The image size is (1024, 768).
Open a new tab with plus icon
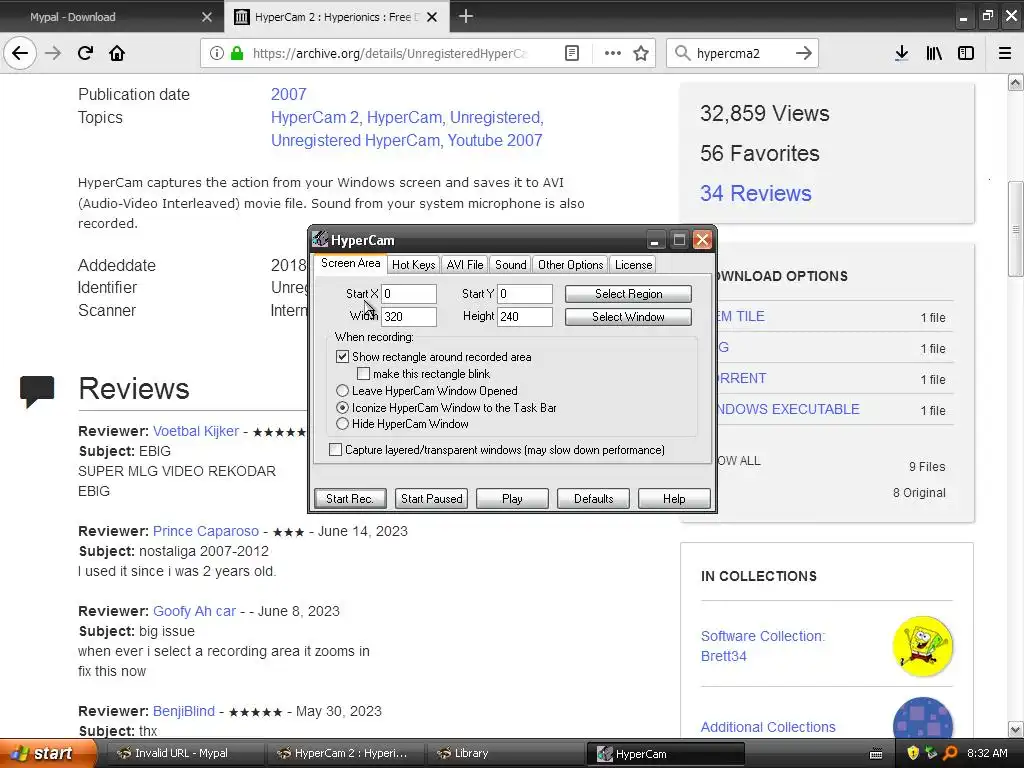click(466, 16)
